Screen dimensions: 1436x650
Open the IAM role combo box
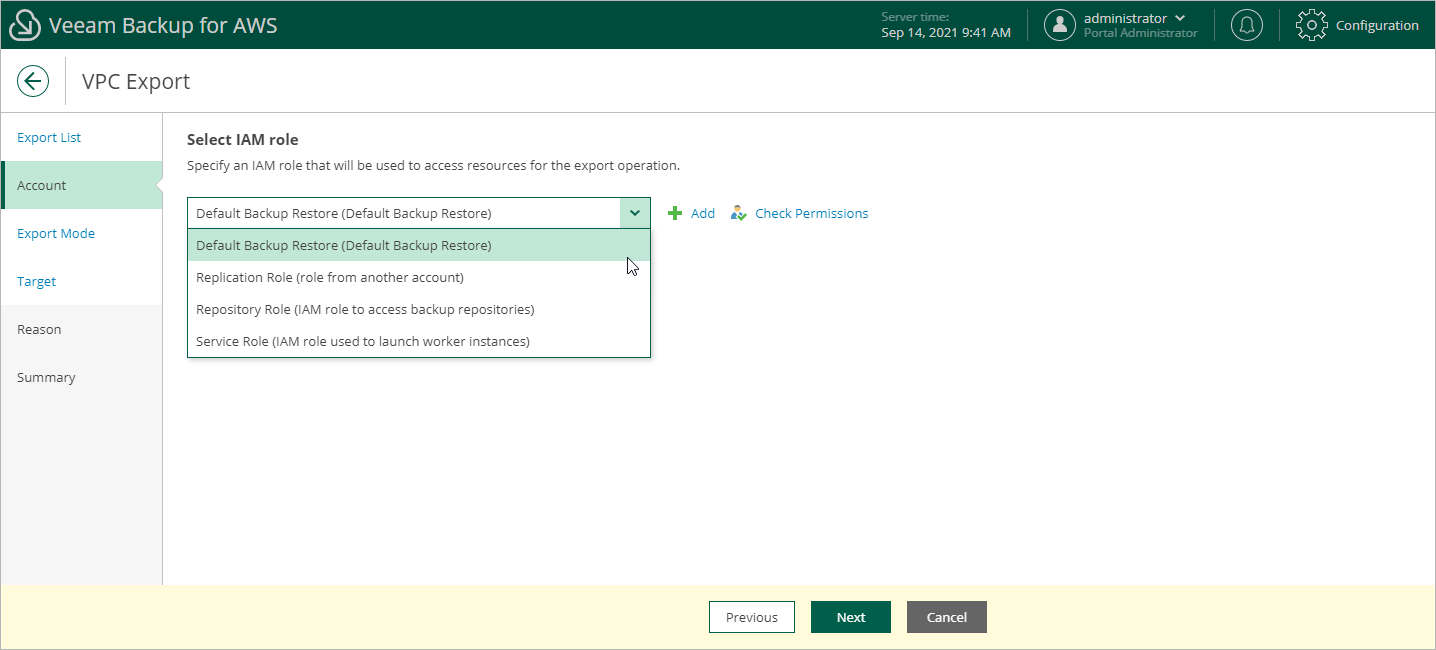coord(400,213)
